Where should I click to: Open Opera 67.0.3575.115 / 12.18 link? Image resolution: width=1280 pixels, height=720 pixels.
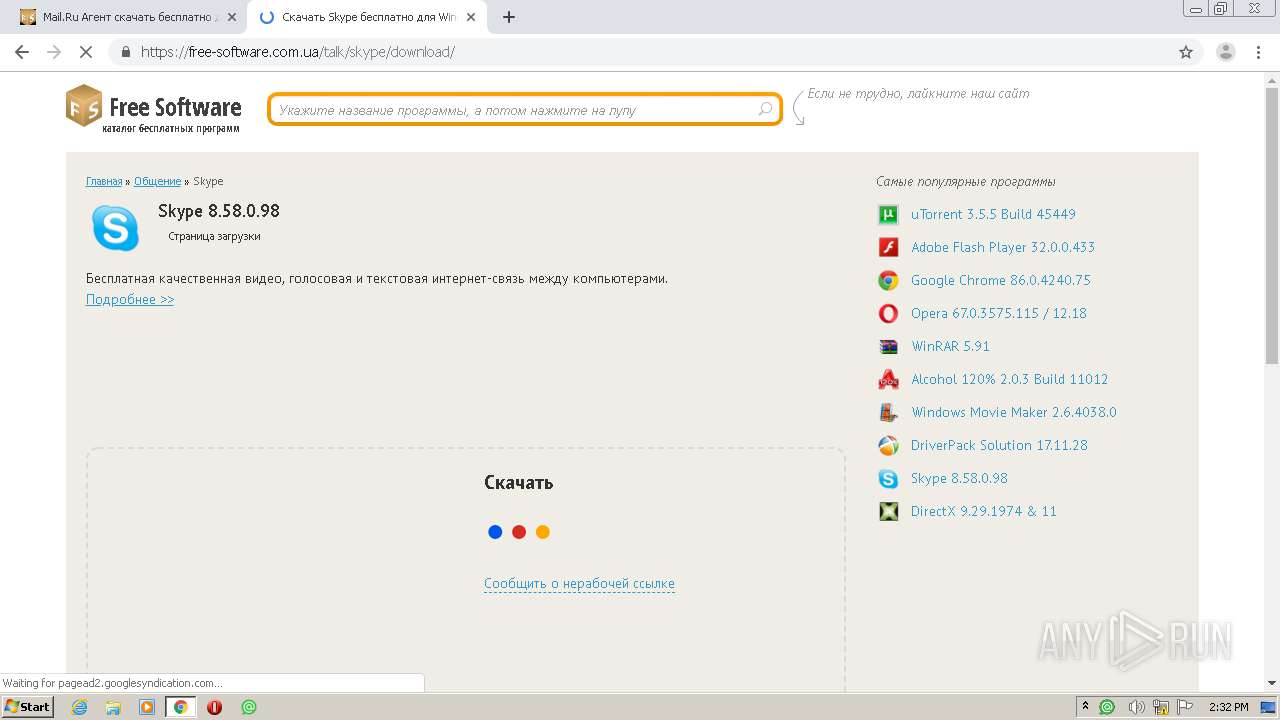(x=999, y=313)
